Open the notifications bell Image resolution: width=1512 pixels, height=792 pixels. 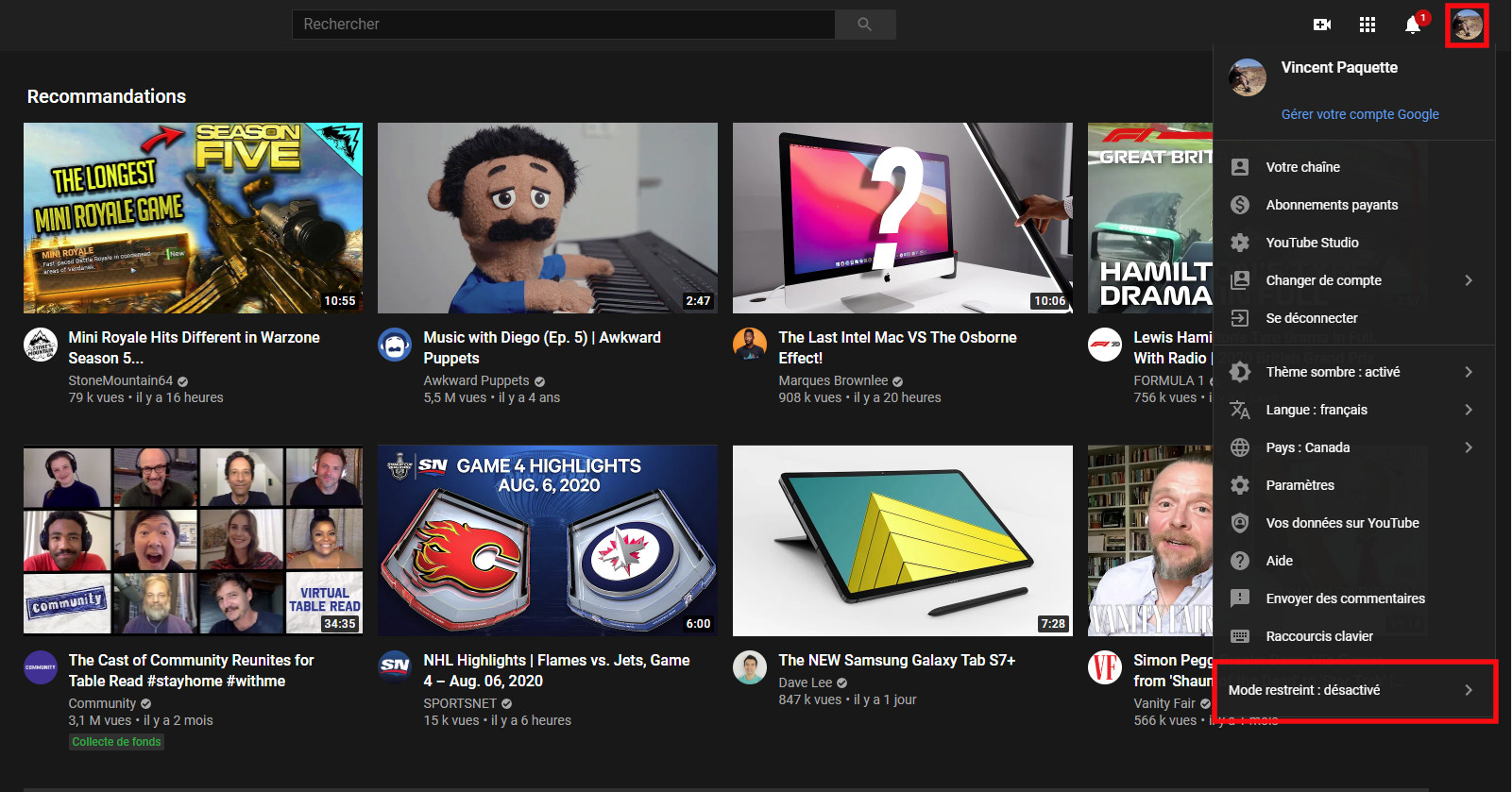tap(1413, 25)
